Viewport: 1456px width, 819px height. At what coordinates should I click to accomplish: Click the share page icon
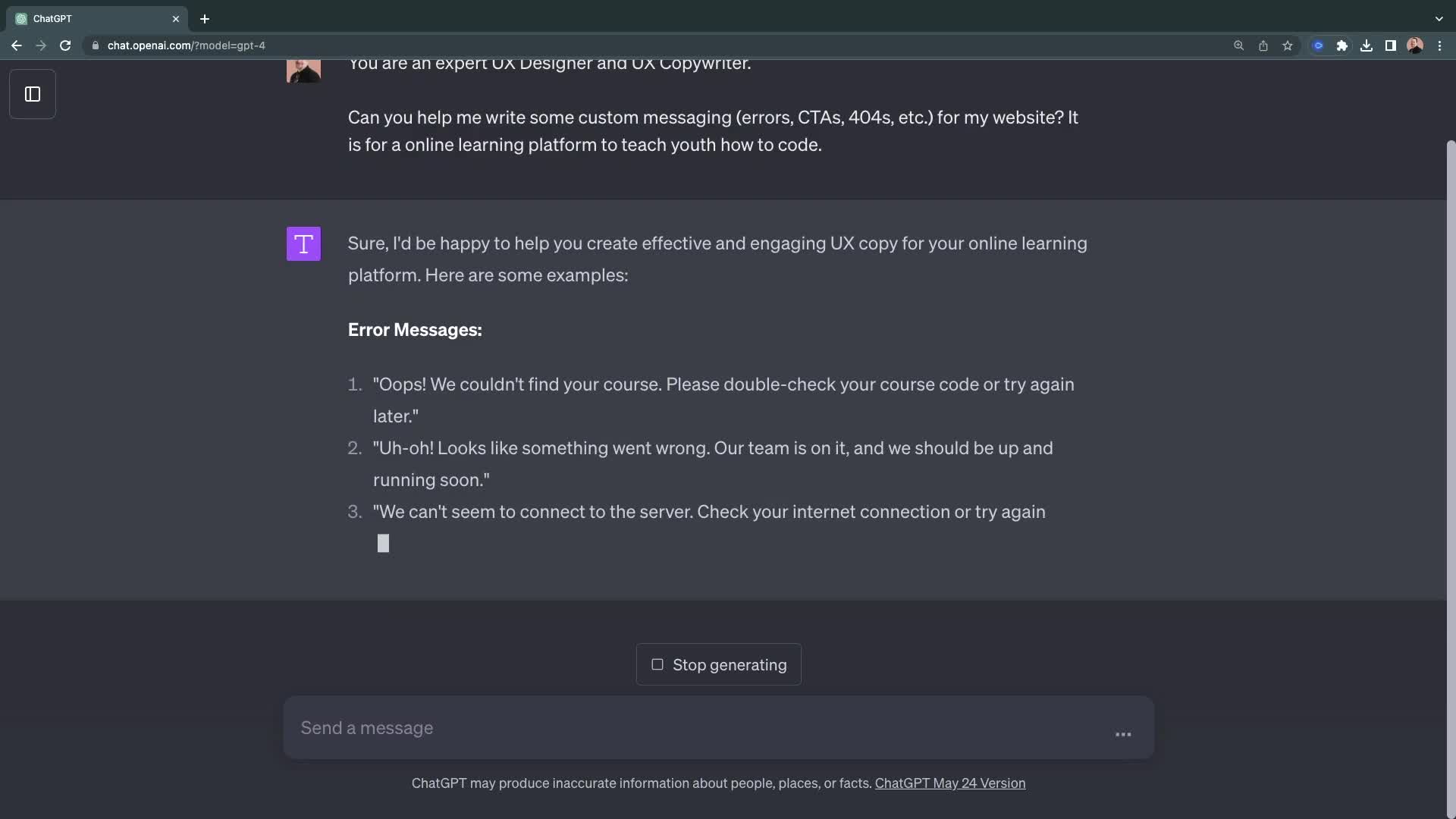[1263, 45]
